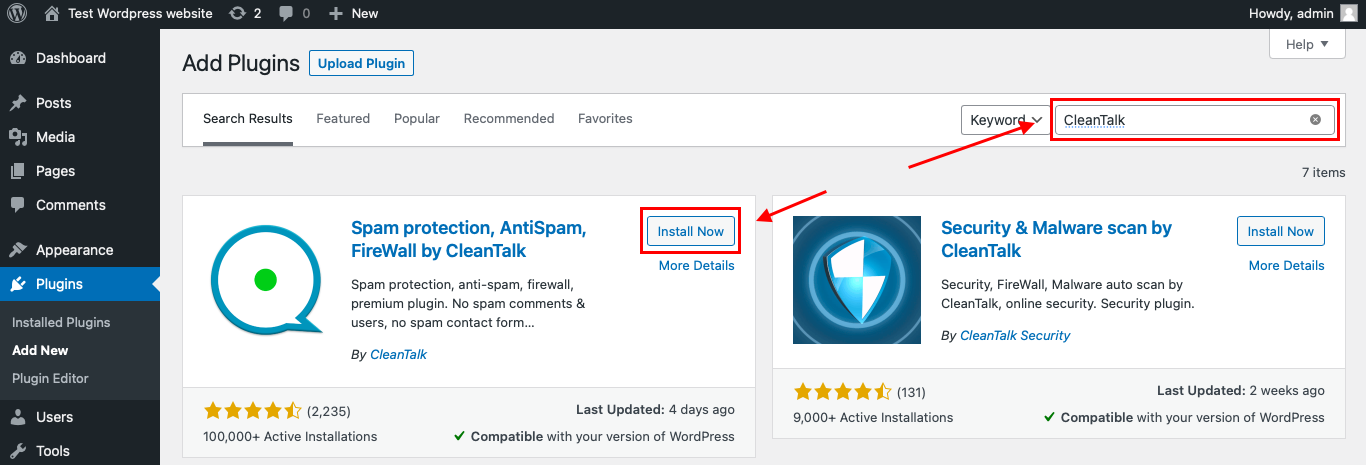Open the comments bubble icon in admin bar

(x=287, y=13)
